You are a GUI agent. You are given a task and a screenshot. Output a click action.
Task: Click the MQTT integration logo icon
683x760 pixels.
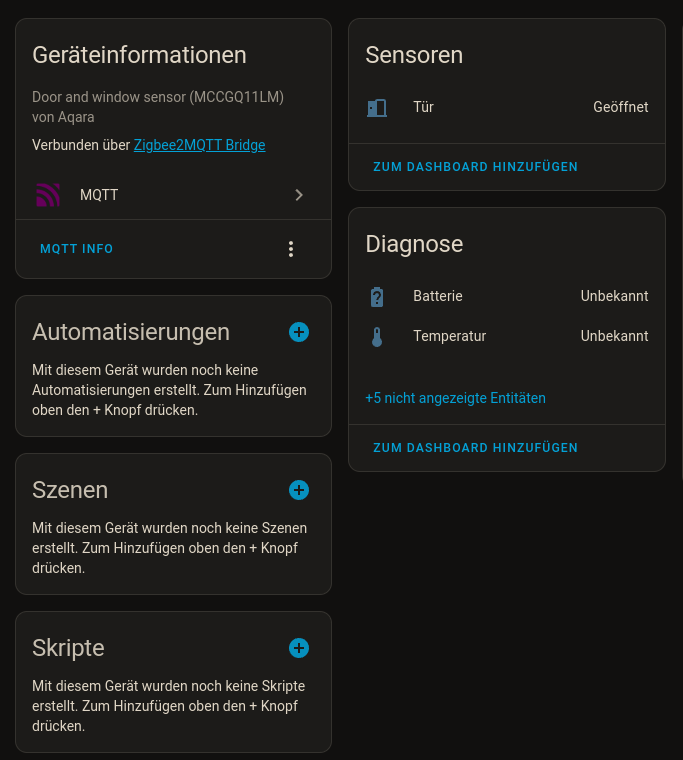pos(47,195)
